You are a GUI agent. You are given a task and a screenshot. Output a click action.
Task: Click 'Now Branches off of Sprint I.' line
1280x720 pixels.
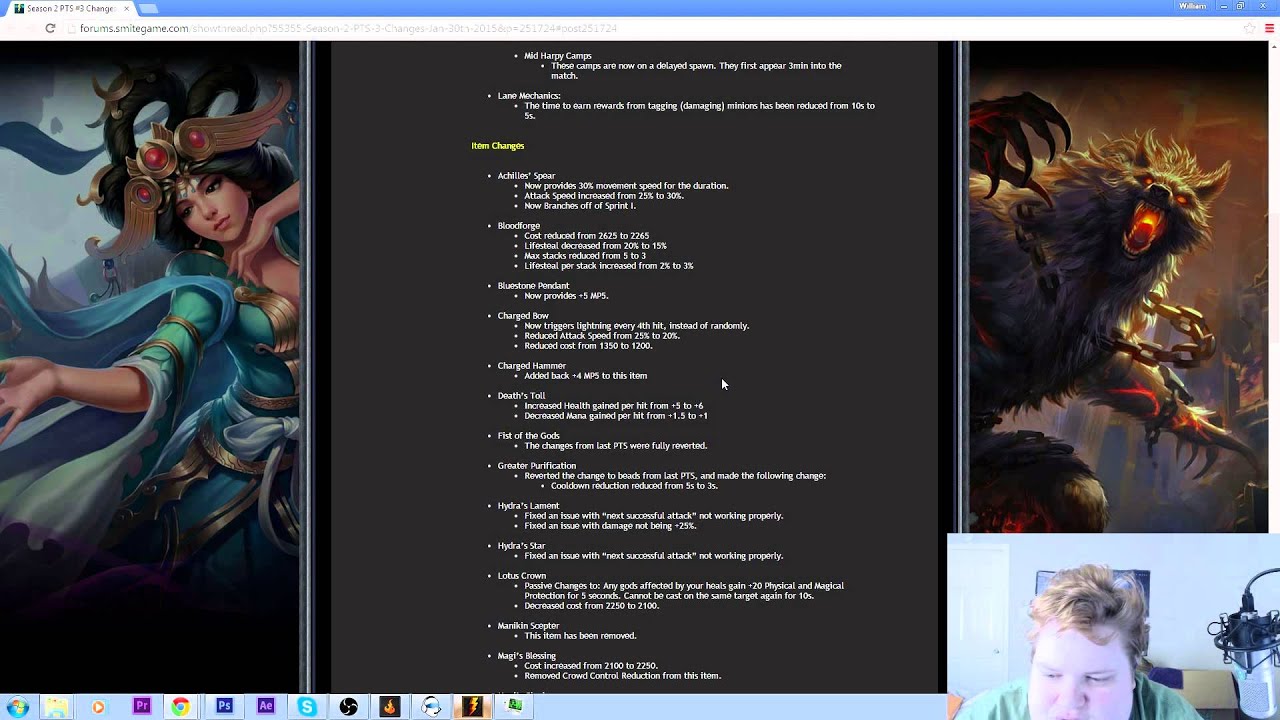point(580,206)
